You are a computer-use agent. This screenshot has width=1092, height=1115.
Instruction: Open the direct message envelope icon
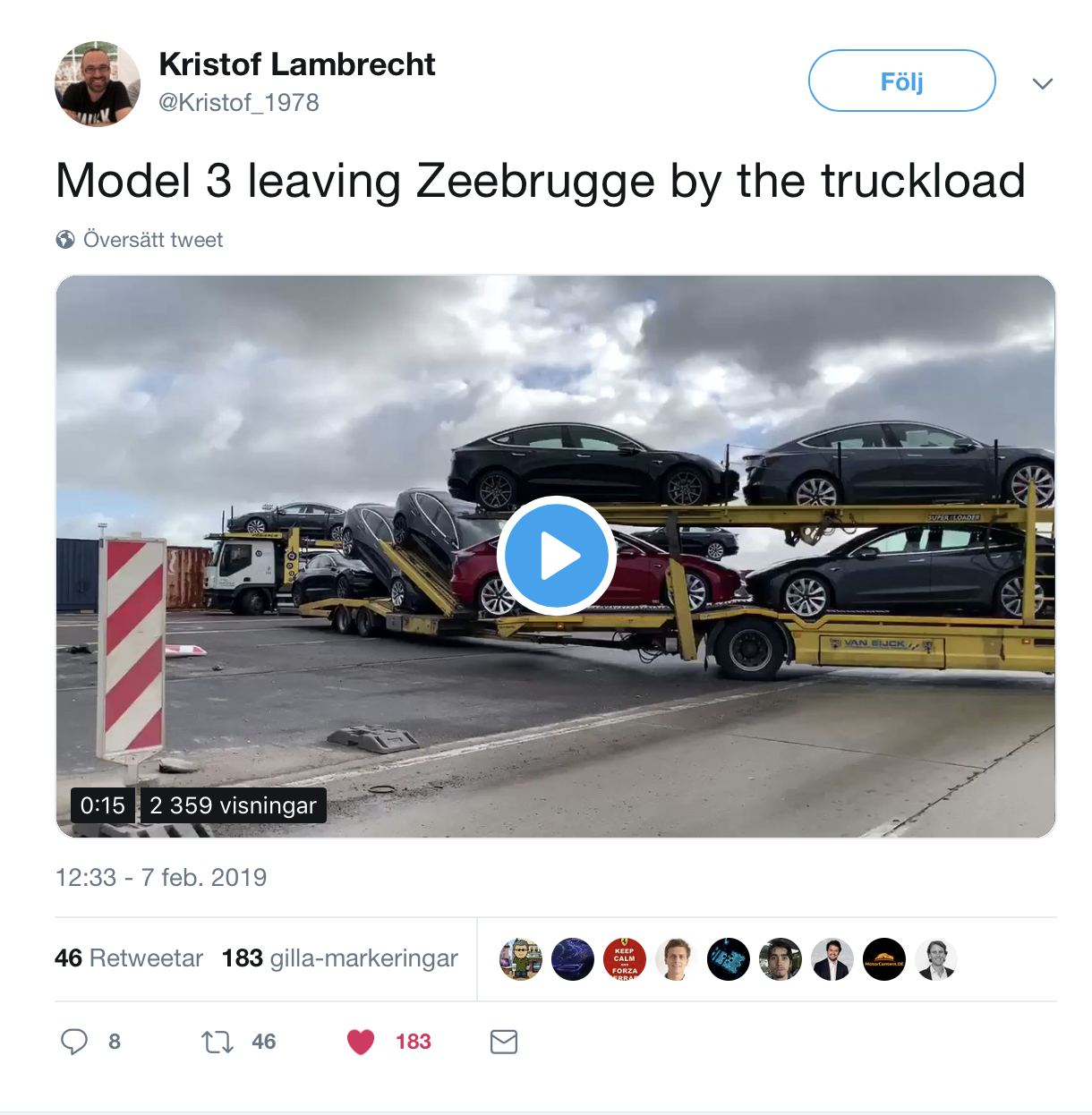pyautogui.click(x=504, y=1042)
